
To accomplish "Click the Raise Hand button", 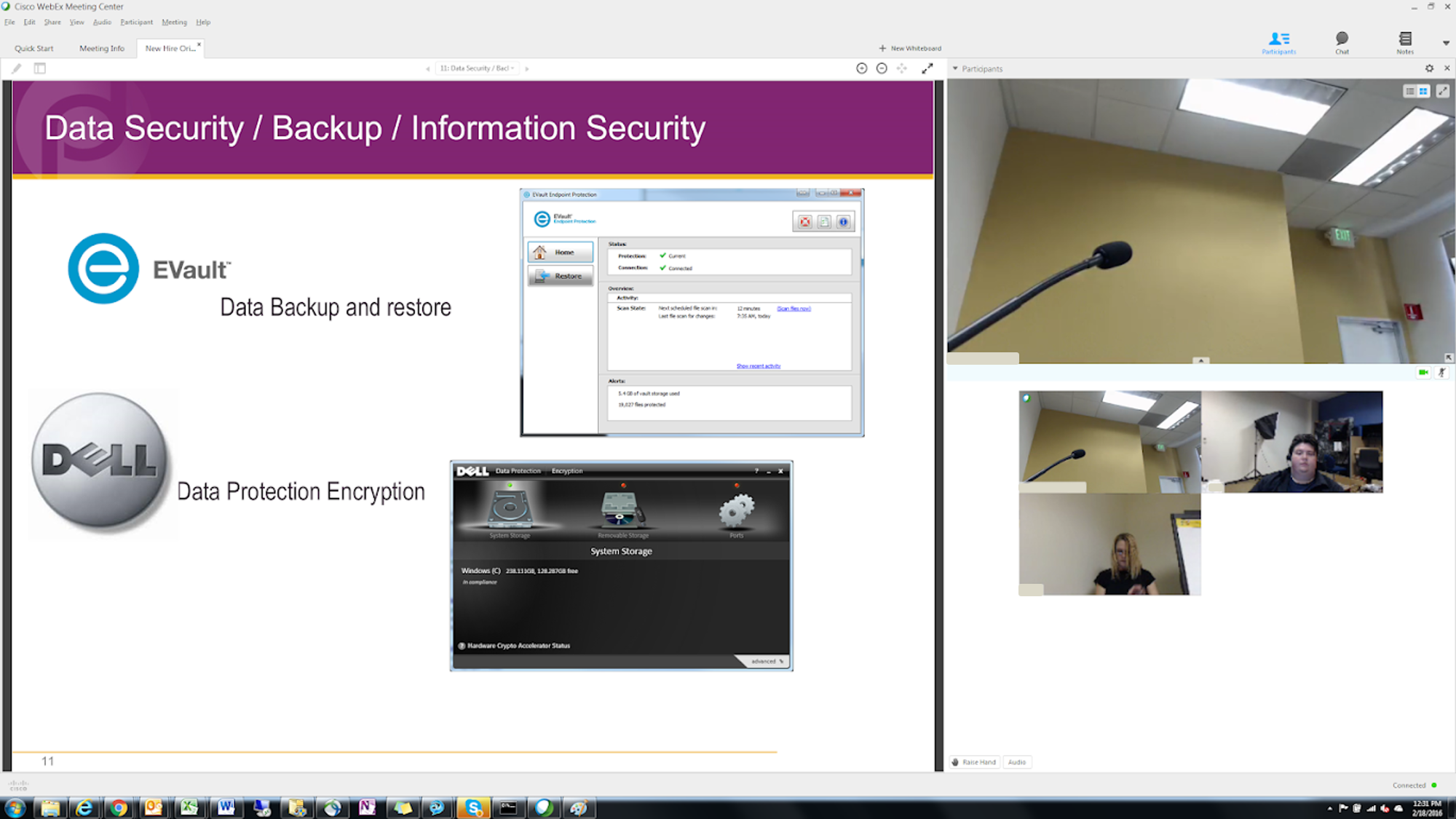I will coord(974,762).
